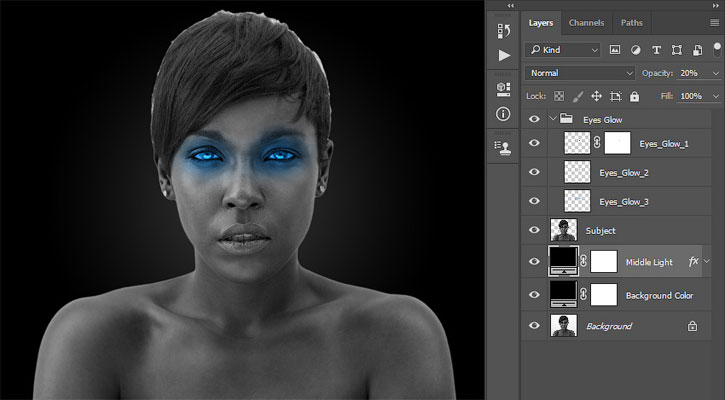Select the Eyes_Glow_1 layer mask thumbnail

tap(617, 143)
